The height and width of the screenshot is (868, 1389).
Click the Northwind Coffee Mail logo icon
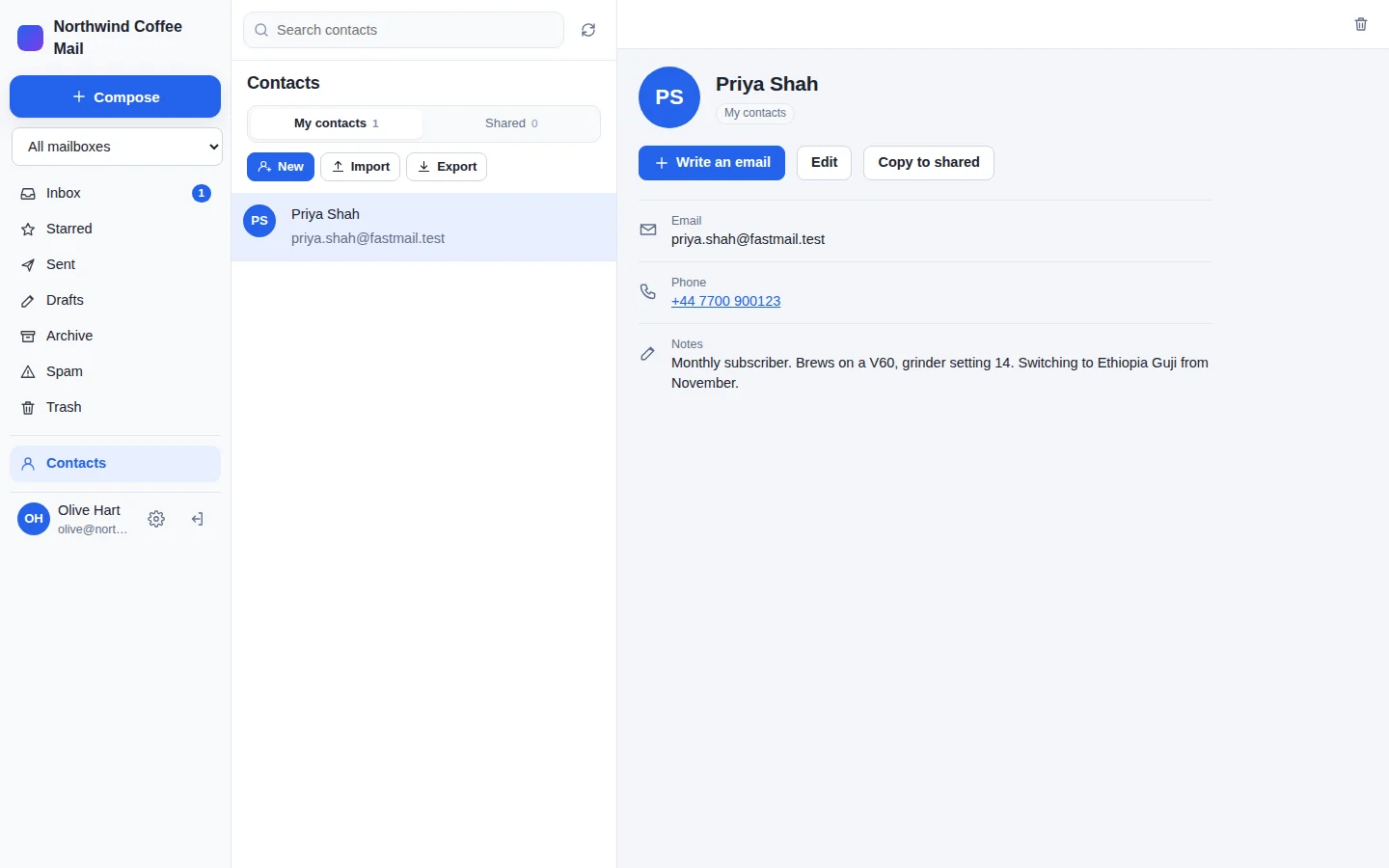tap(31, 38)
